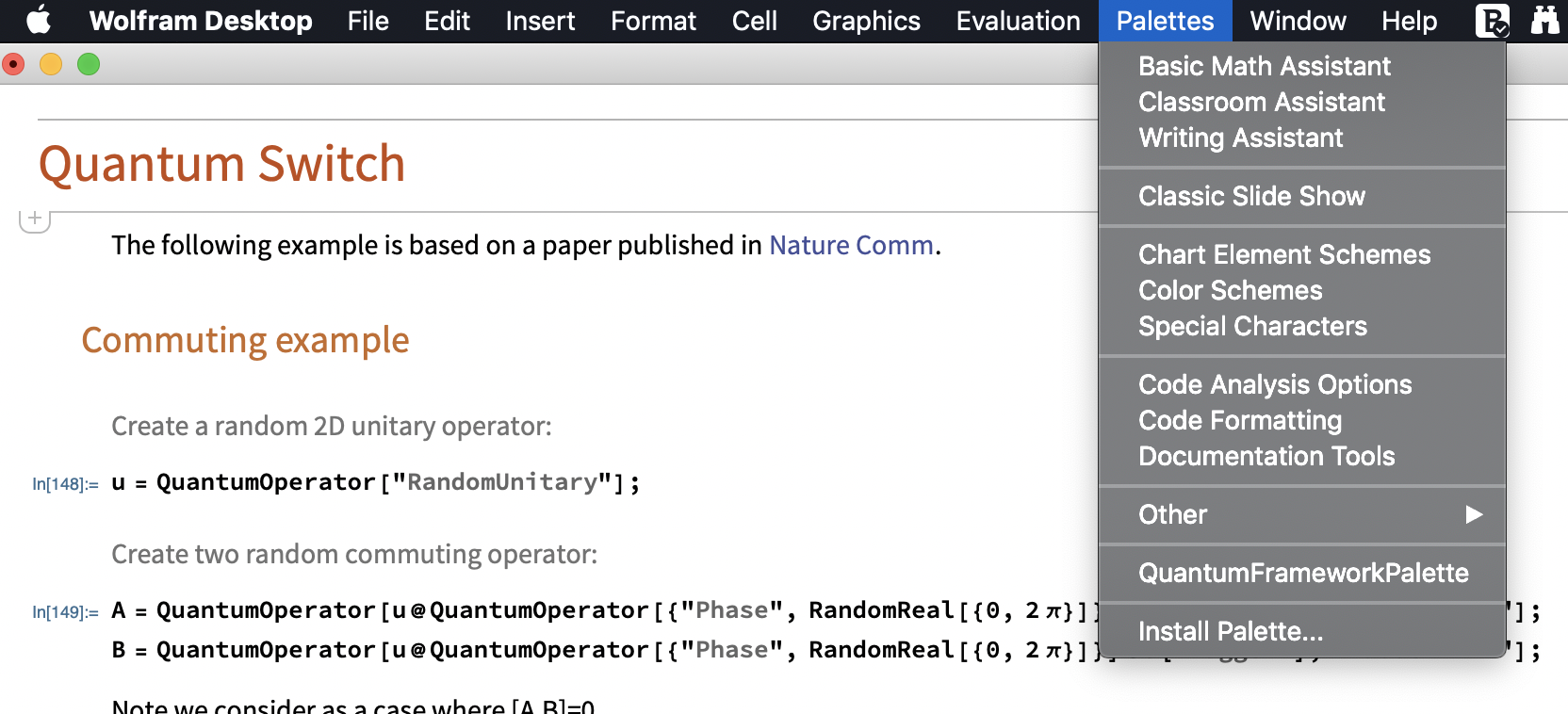Click the Quantum Switch title
Image resolution: width=1568 pixels, height=714 pixels.
[x=222, y=164]
